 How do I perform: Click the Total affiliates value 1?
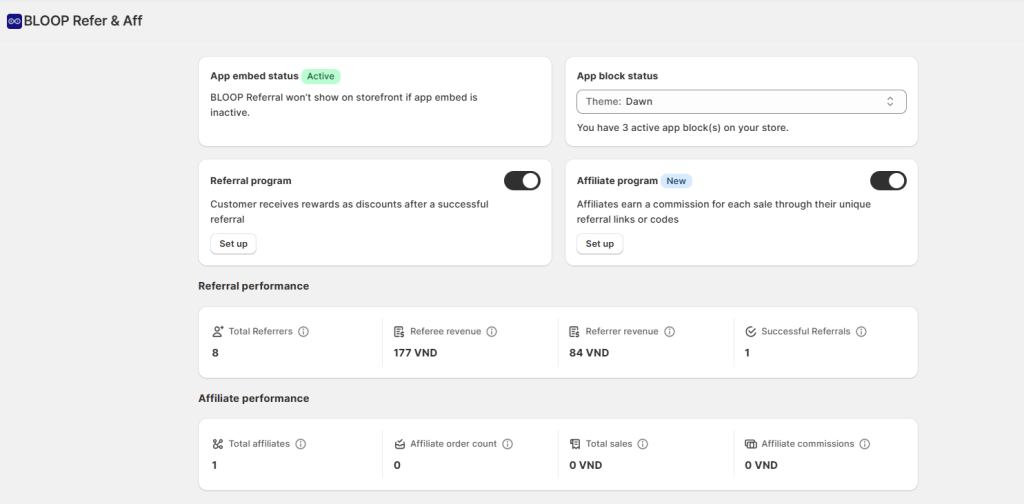coord(214,465)
